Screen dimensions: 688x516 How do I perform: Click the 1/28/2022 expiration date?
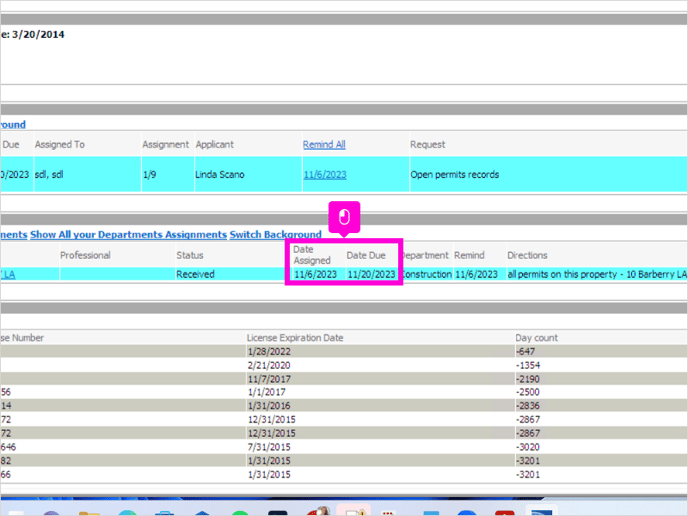click(x=269, y=351)
